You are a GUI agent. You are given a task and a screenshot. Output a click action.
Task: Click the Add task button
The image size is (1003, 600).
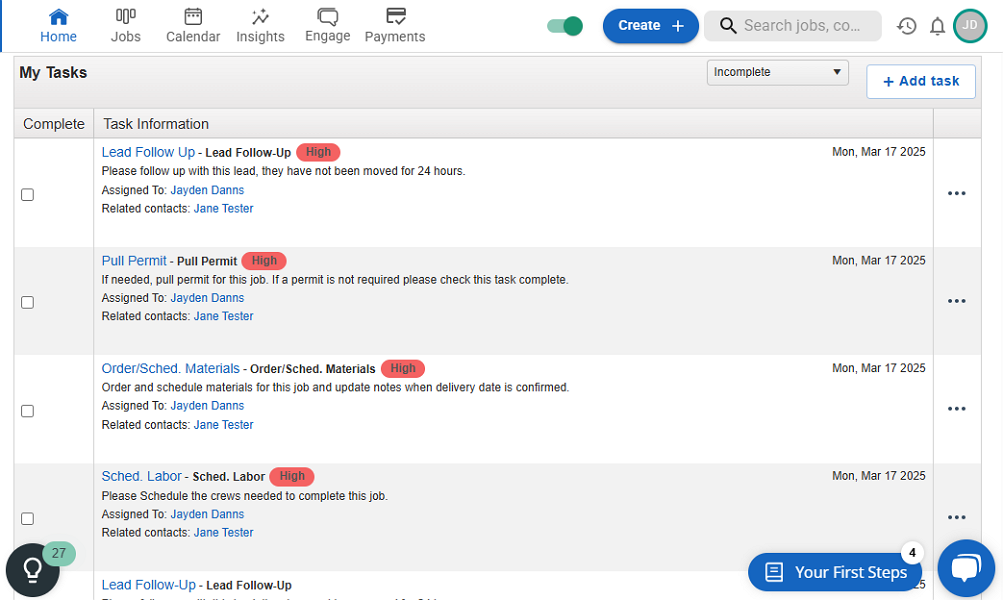click(x=920, y=81)
